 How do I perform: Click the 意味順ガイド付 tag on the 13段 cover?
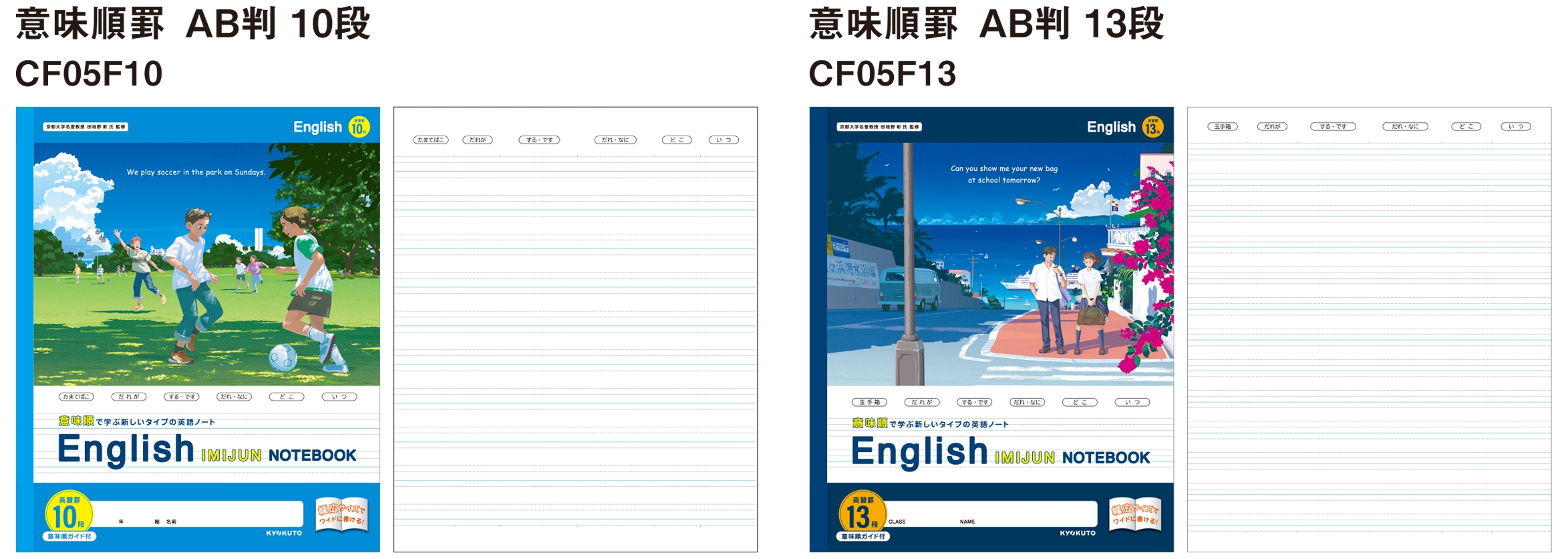point(863,536)
